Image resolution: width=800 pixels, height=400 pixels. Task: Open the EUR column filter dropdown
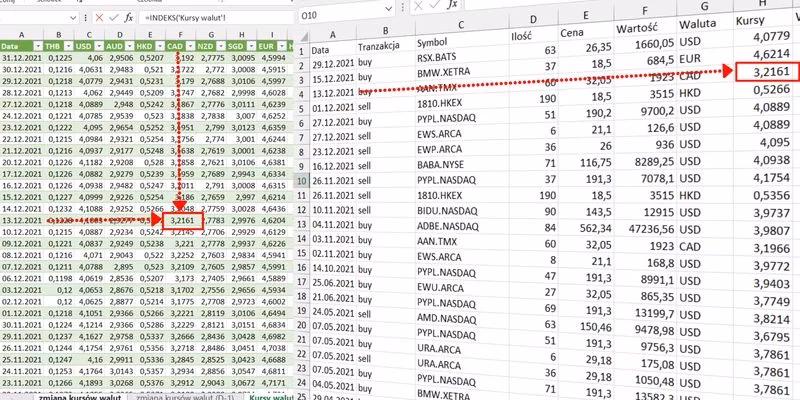pyautogui.click(x=282, y=46)
